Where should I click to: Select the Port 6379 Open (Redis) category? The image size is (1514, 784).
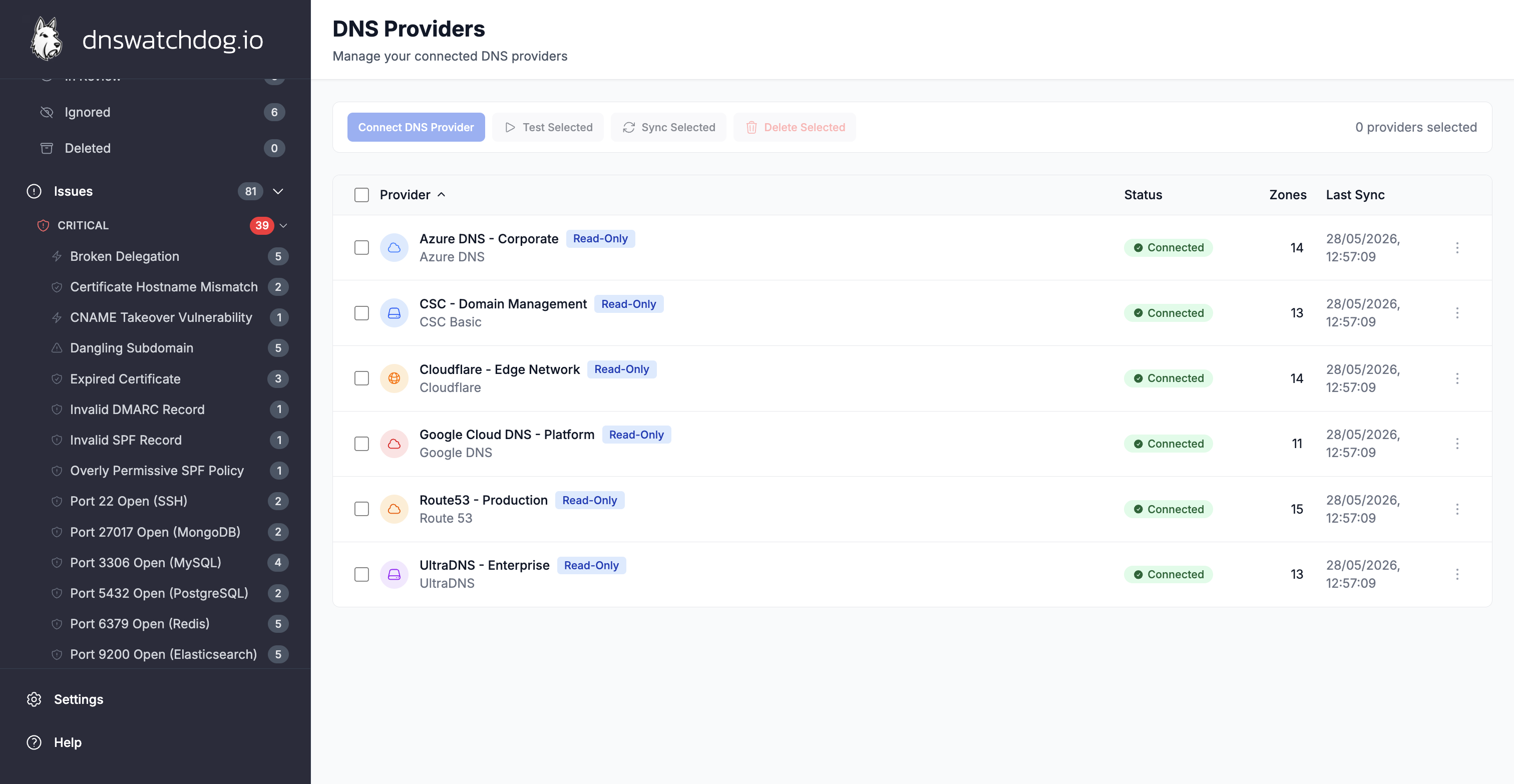click(169, 624)
